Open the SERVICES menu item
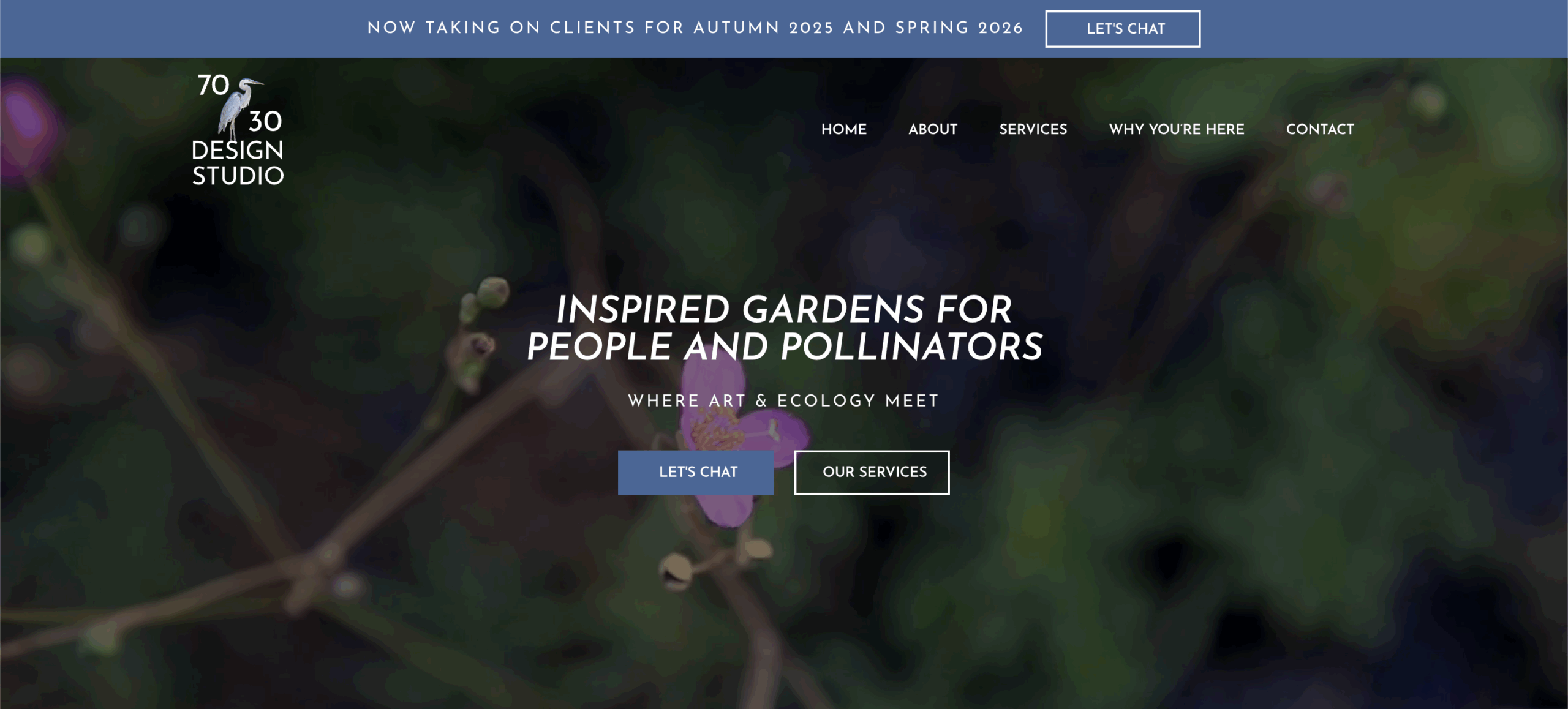1568x709 pixels. pos(1033,129)
